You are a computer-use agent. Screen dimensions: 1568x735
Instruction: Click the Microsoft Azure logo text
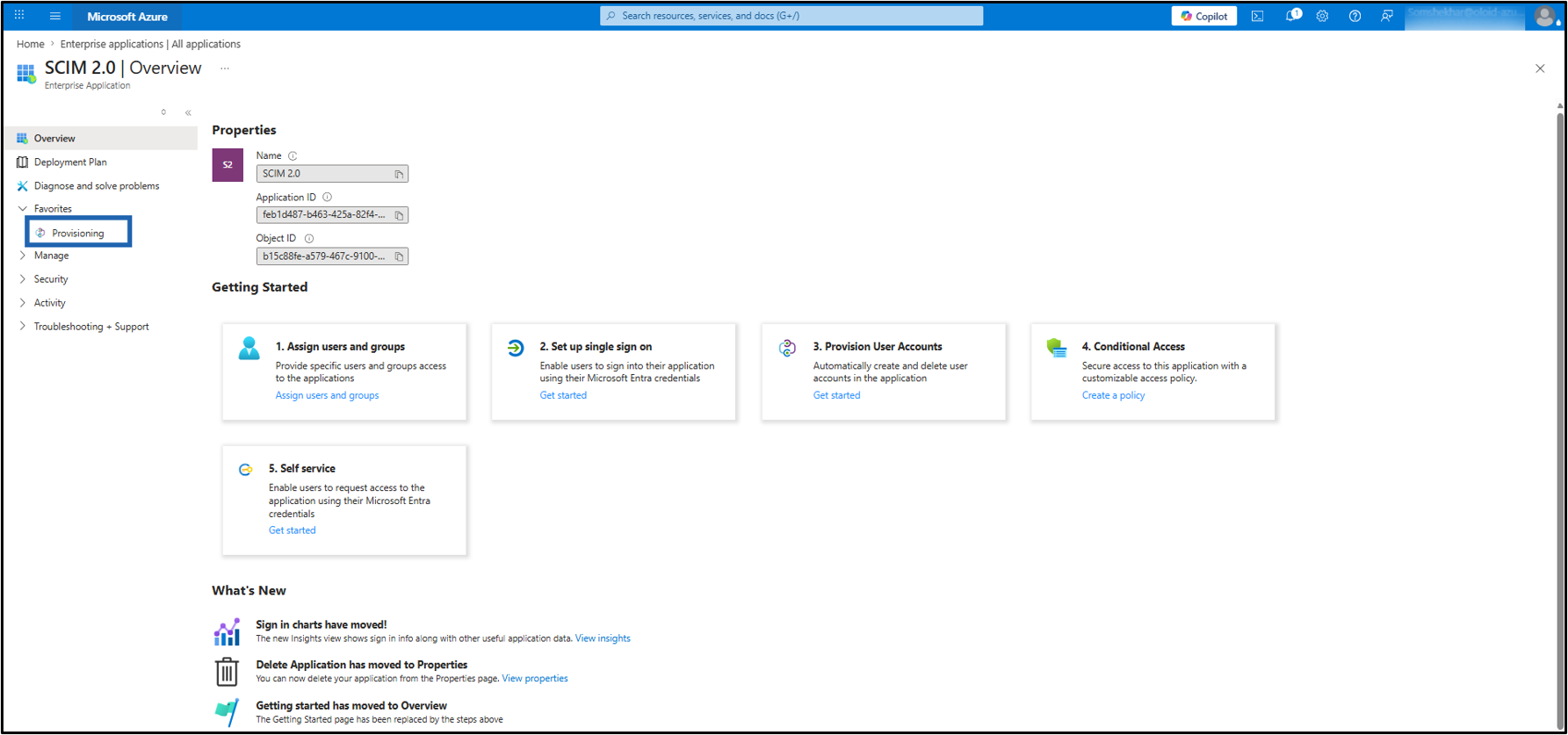[127, 16]
